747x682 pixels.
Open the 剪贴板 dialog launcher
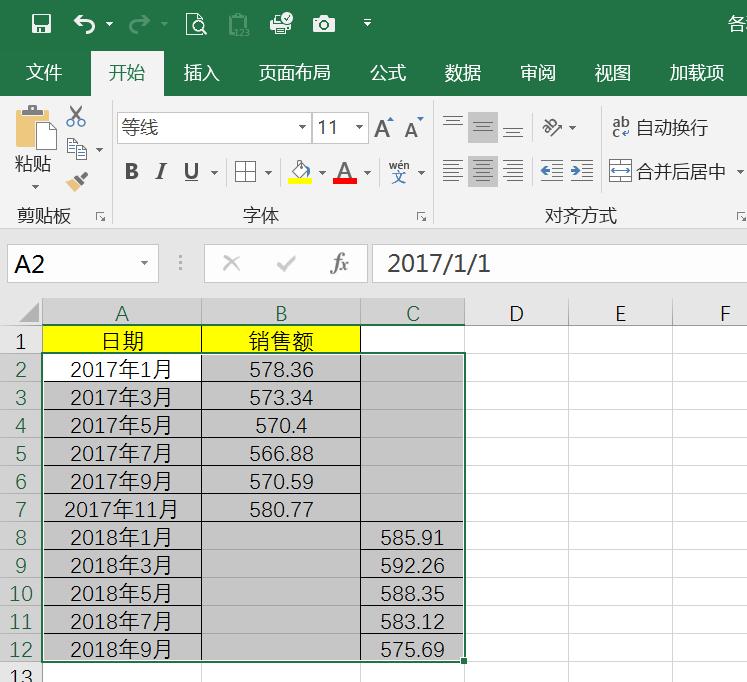click(x=101, y=217)
